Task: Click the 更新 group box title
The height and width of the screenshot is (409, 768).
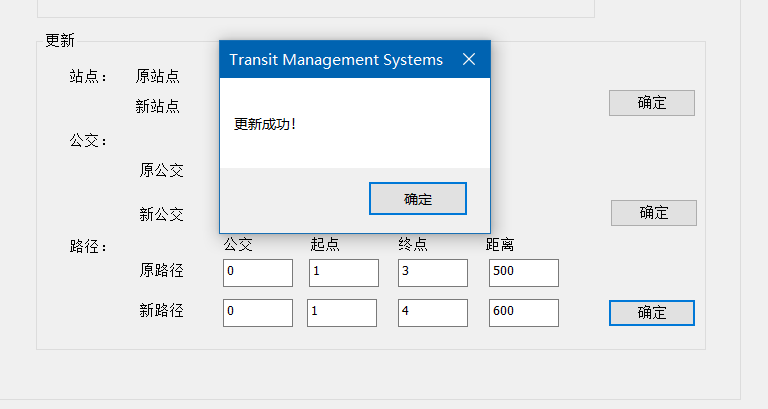Action: [x=60, y=40]
